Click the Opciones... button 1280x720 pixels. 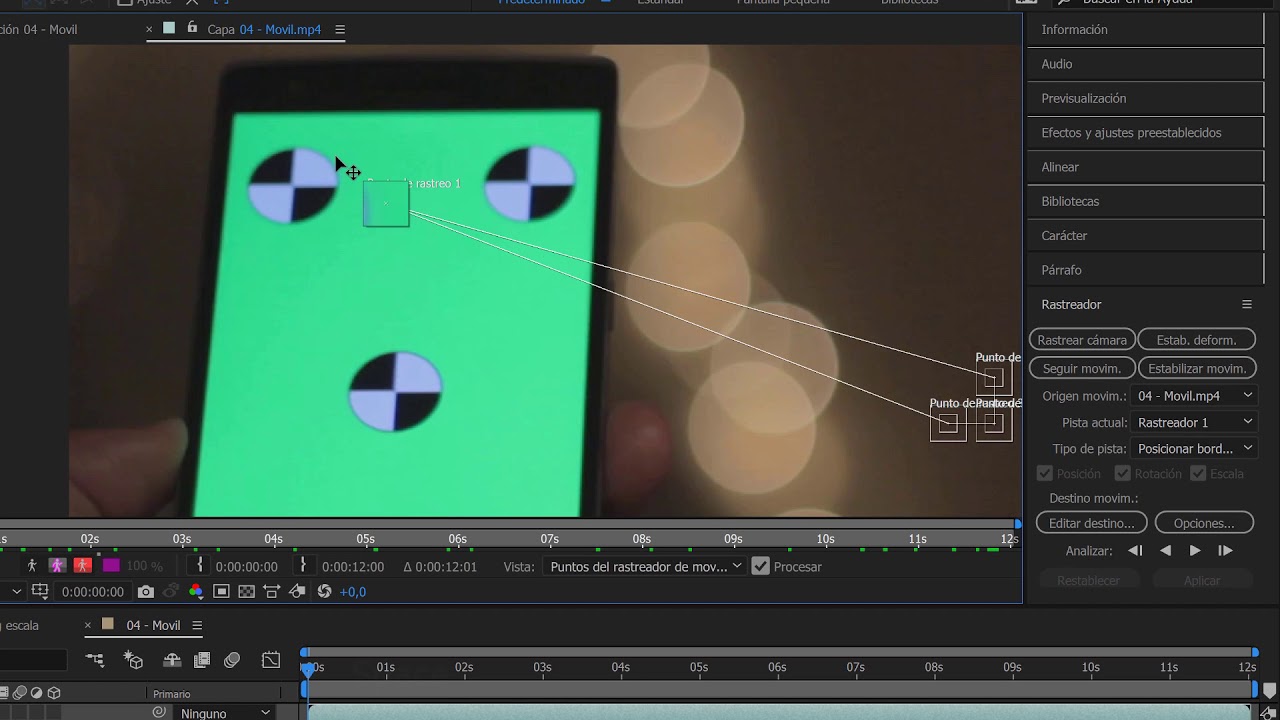pyautogui.click(x=1204, y=523)
